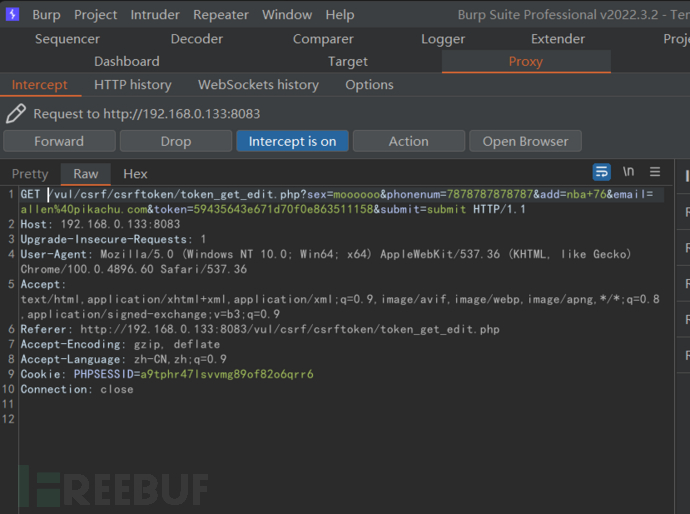Select the Intercept sub-tab
Image resolution: width=690 pixels, height=514 pixels.
tap(40, 84)
